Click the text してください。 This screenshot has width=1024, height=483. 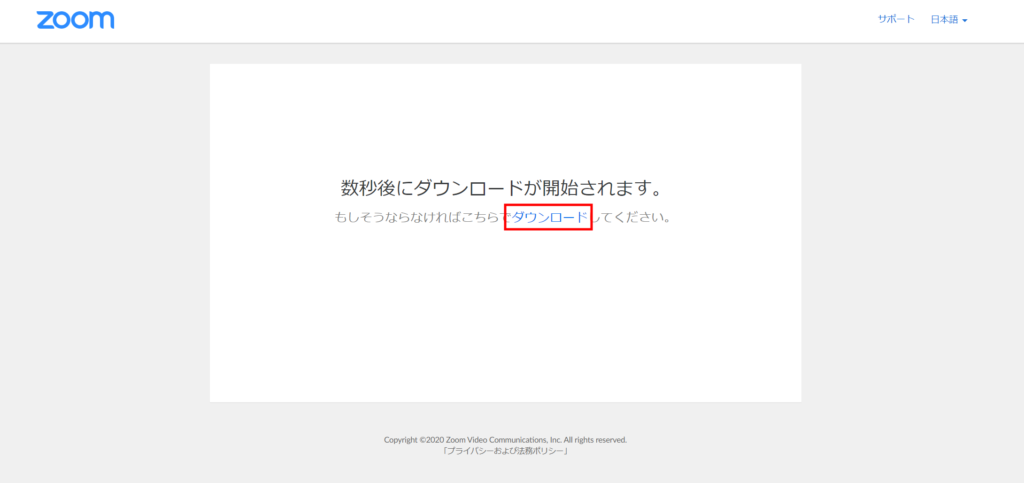point(632,217)
